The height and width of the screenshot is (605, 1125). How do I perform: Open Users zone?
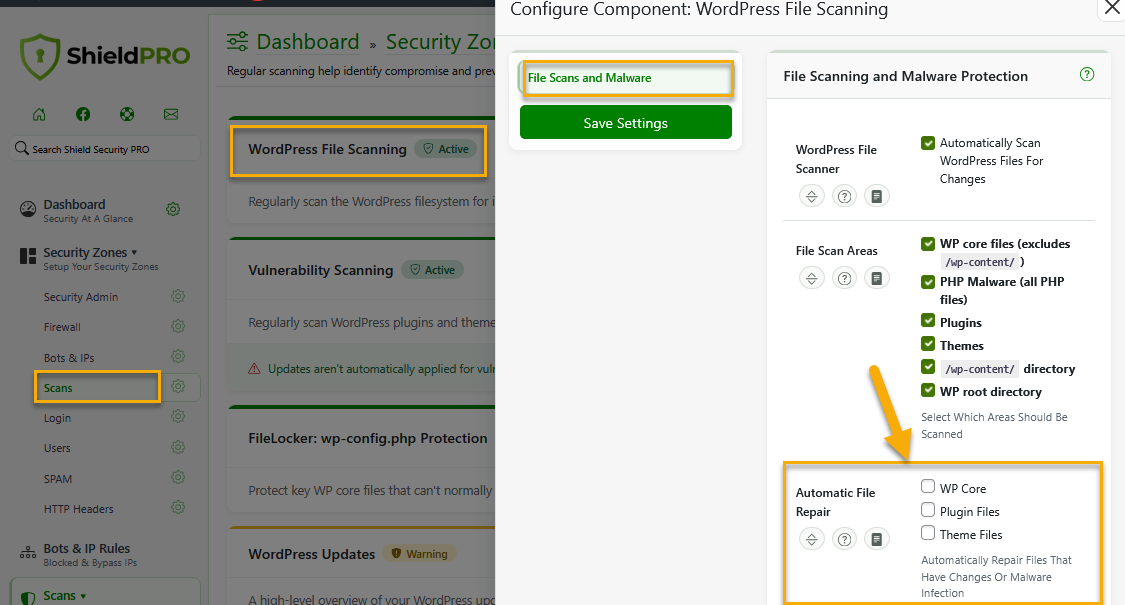[x=57, y=449]
